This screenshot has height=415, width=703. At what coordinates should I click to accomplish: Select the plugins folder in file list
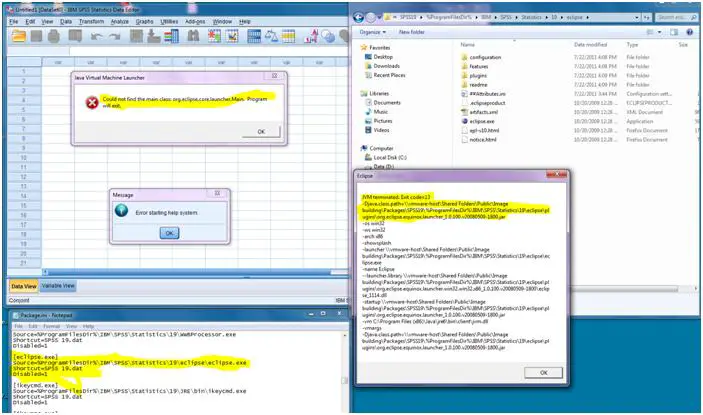474,76
